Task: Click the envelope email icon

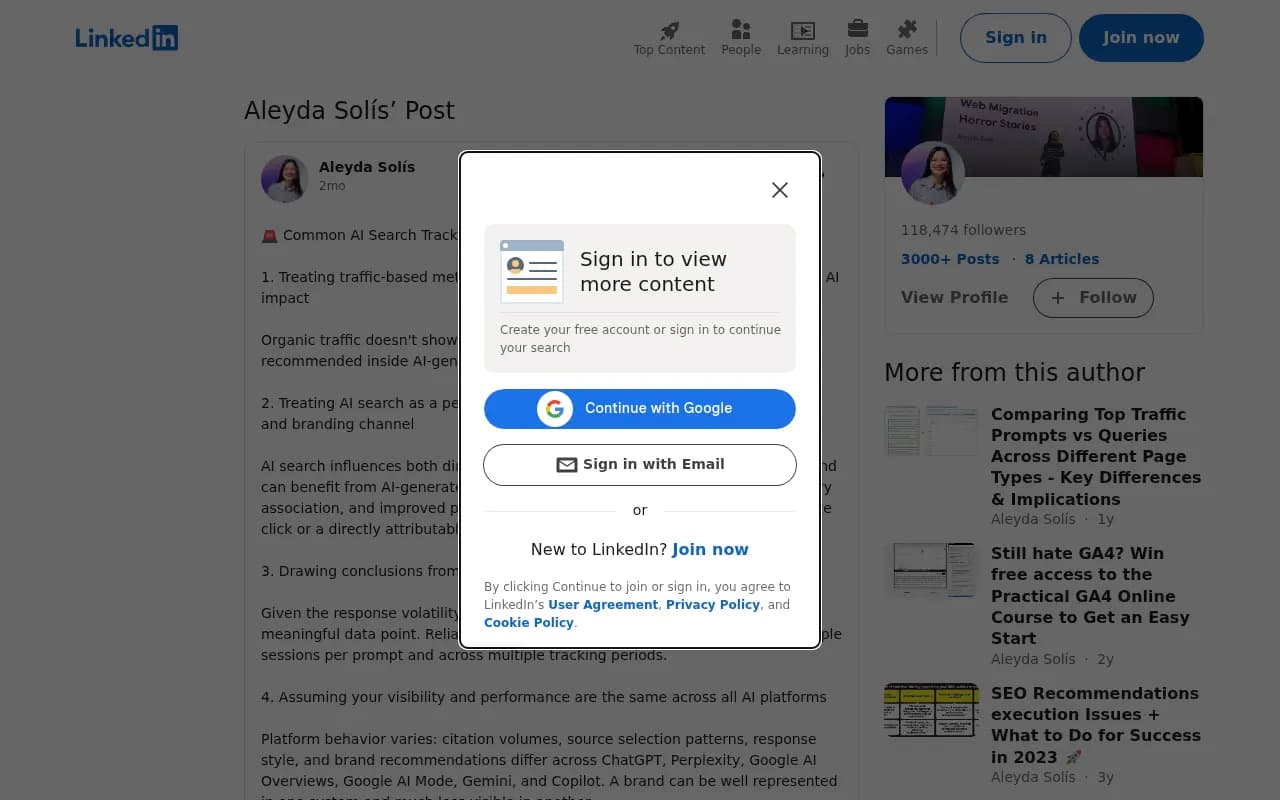Action: (567, 465)
